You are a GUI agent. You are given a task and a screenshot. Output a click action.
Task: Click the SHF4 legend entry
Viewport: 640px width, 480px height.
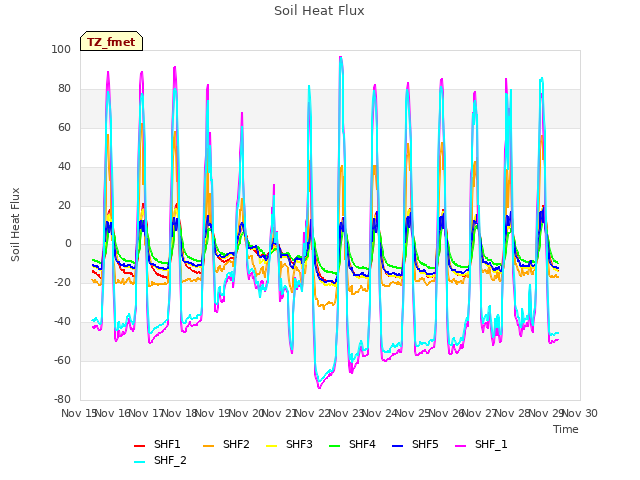click(x=352, y=444)
